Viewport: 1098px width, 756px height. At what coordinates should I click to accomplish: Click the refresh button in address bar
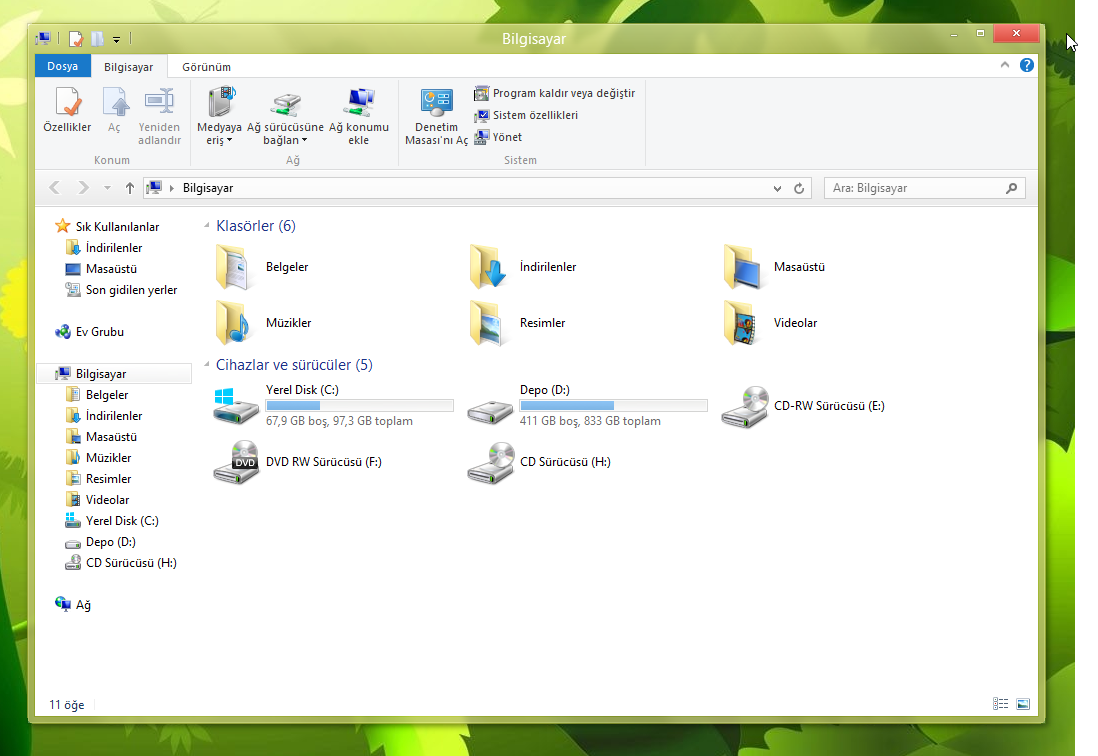point(799,188)
